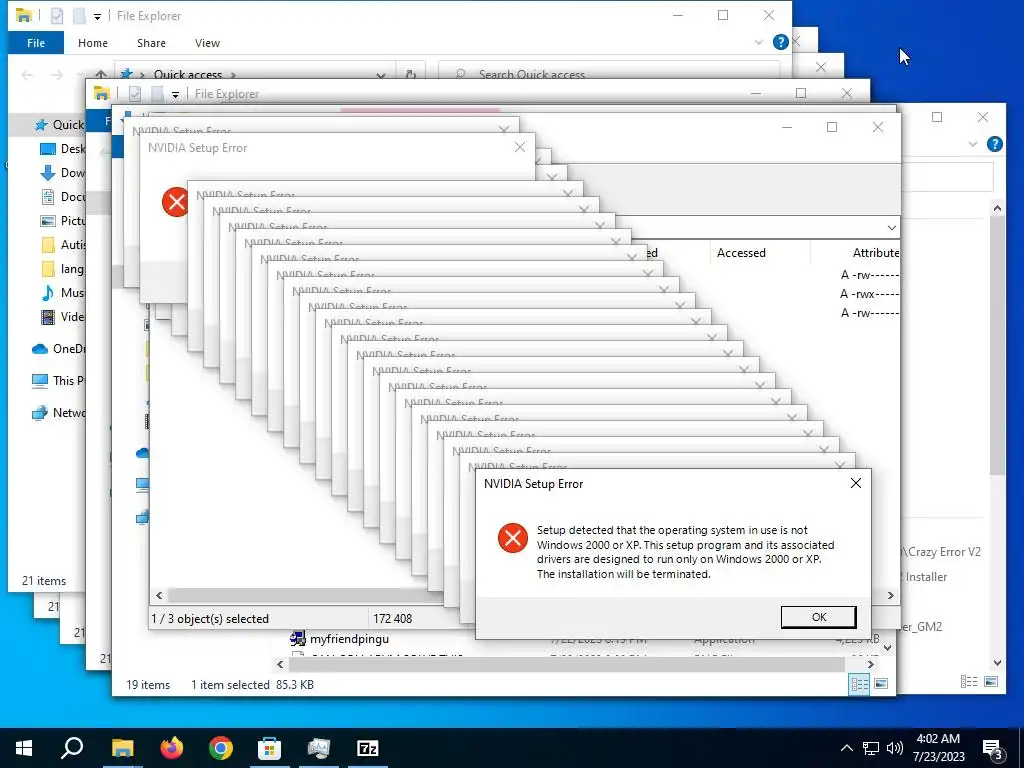Click the Attributes column header
1024x768 pixels.
876,253
